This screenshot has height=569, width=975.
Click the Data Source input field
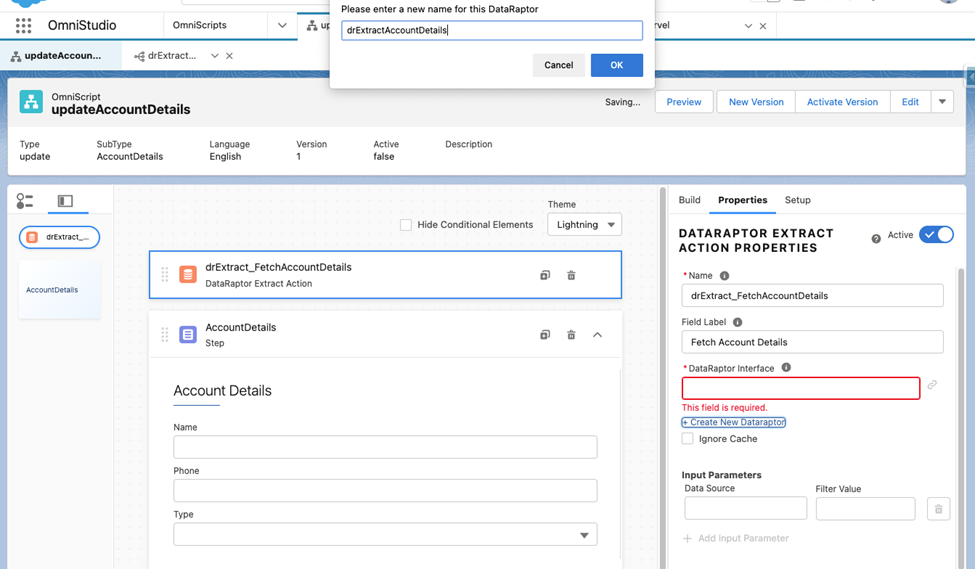[x=746, y=509]
